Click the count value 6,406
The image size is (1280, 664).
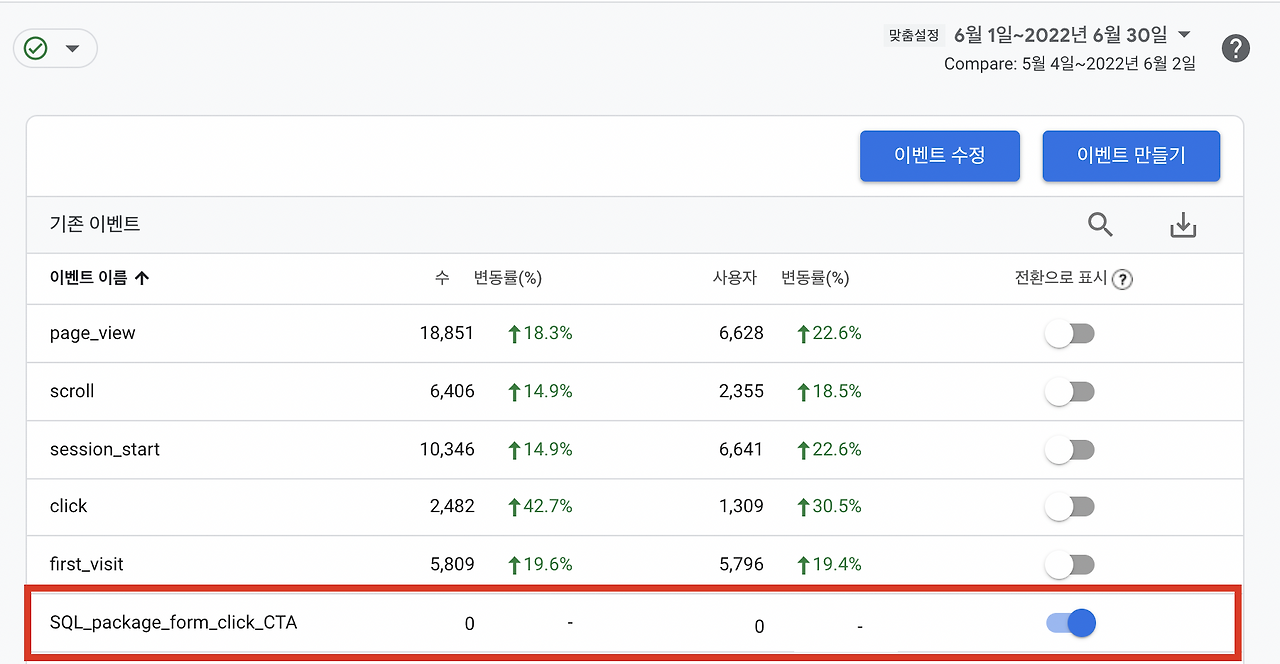(x=452, y=391)
